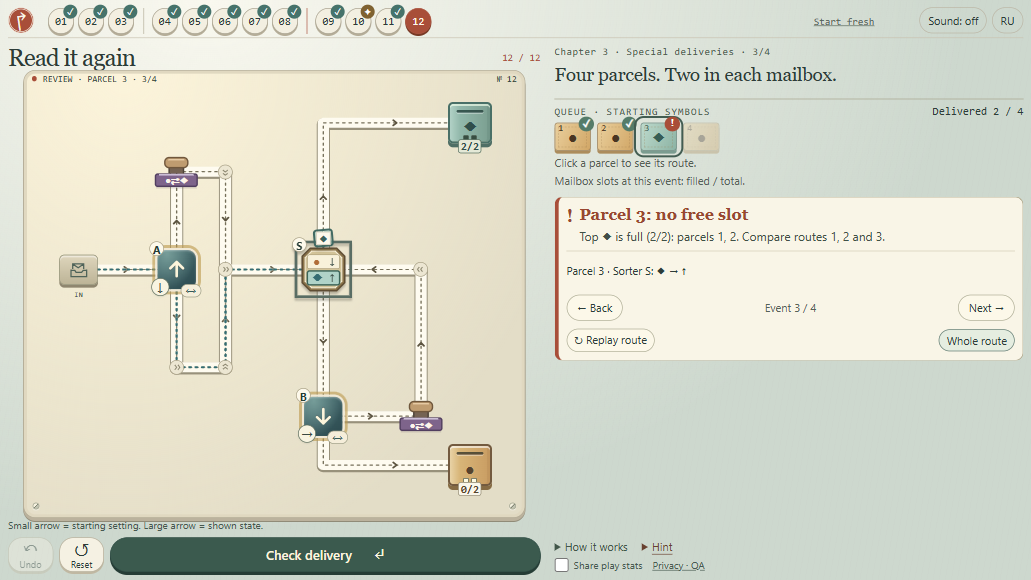Select parcel 3 with error badge

(x=659, y=137)
